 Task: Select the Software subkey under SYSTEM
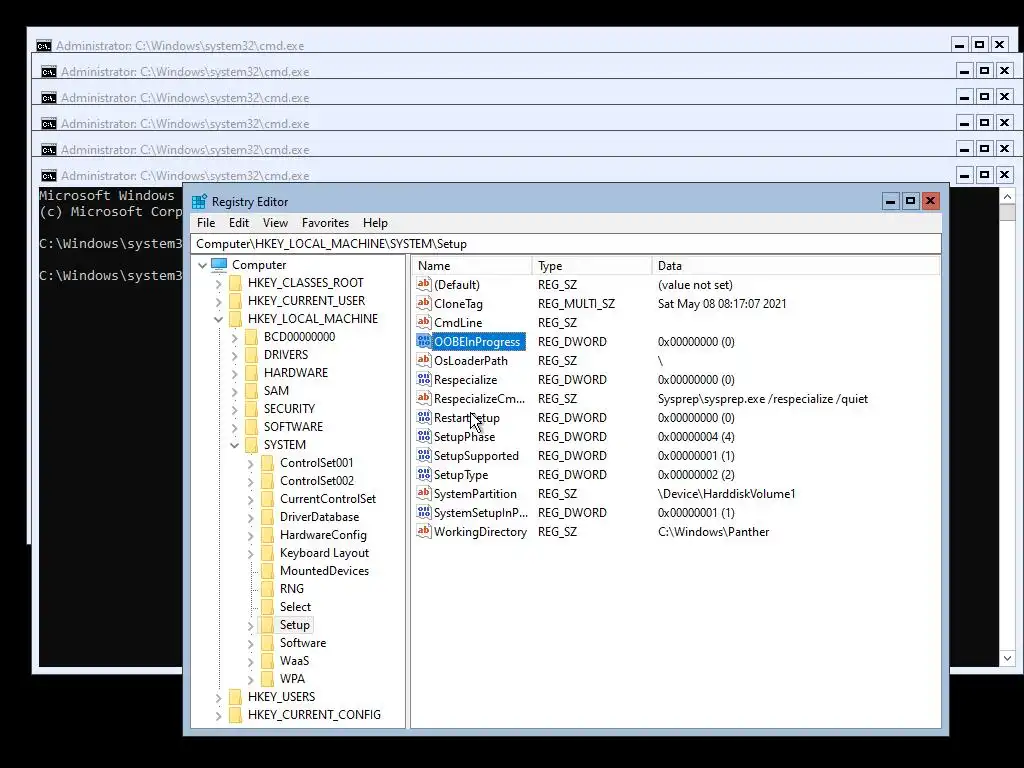tap(302, 643)
